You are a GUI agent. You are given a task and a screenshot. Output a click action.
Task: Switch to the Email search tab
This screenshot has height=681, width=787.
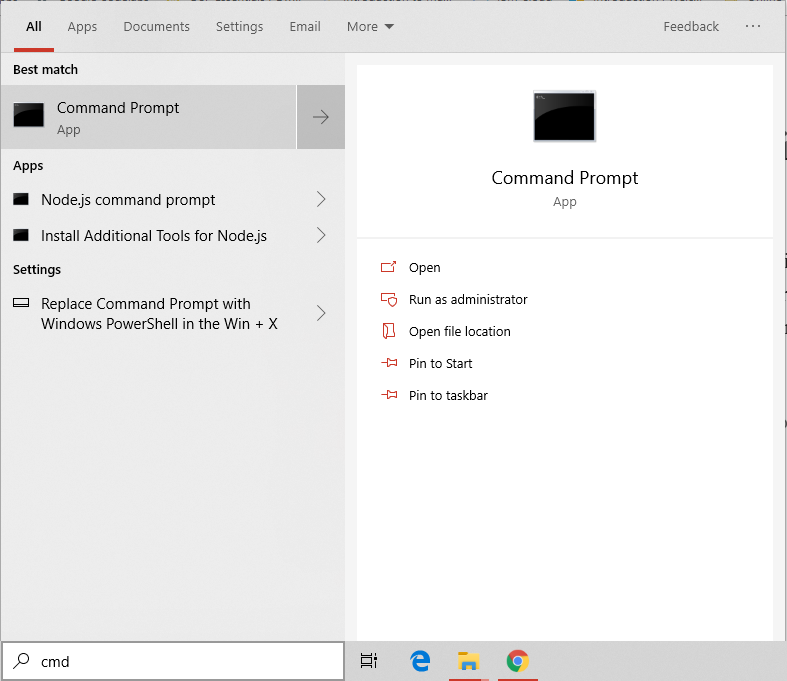pyautogui.click(x=305, y=27)
